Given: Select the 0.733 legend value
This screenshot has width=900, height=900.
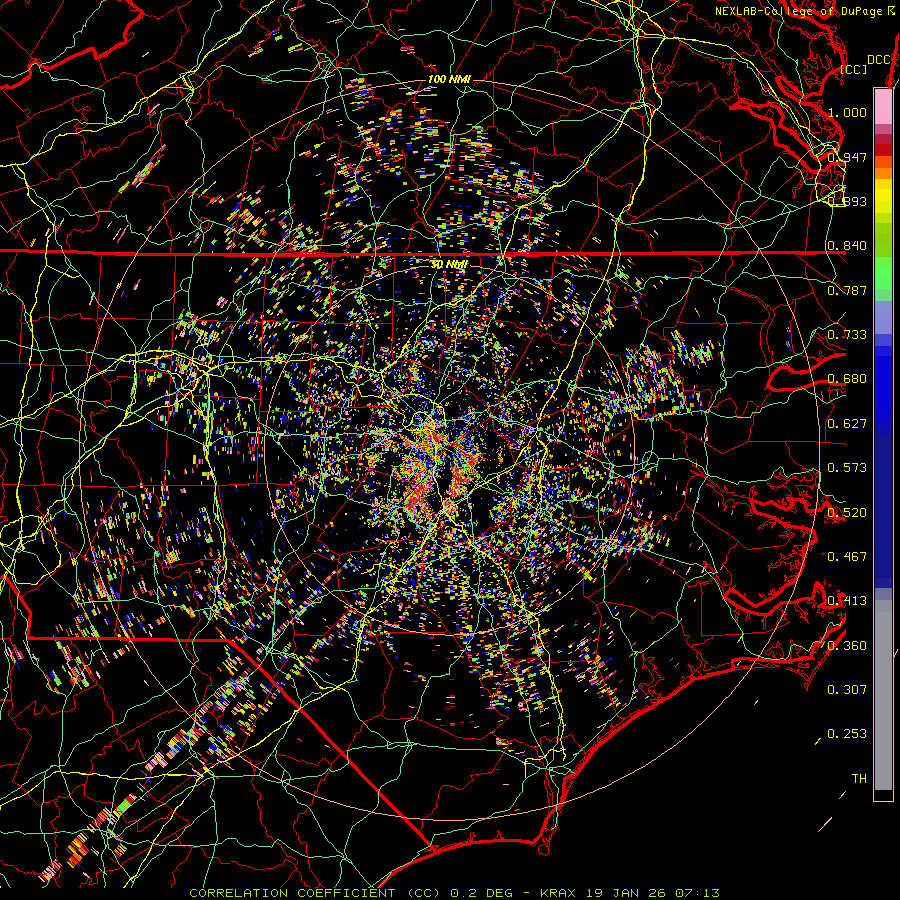Looking at the screenshot, I should coord(847,335).
